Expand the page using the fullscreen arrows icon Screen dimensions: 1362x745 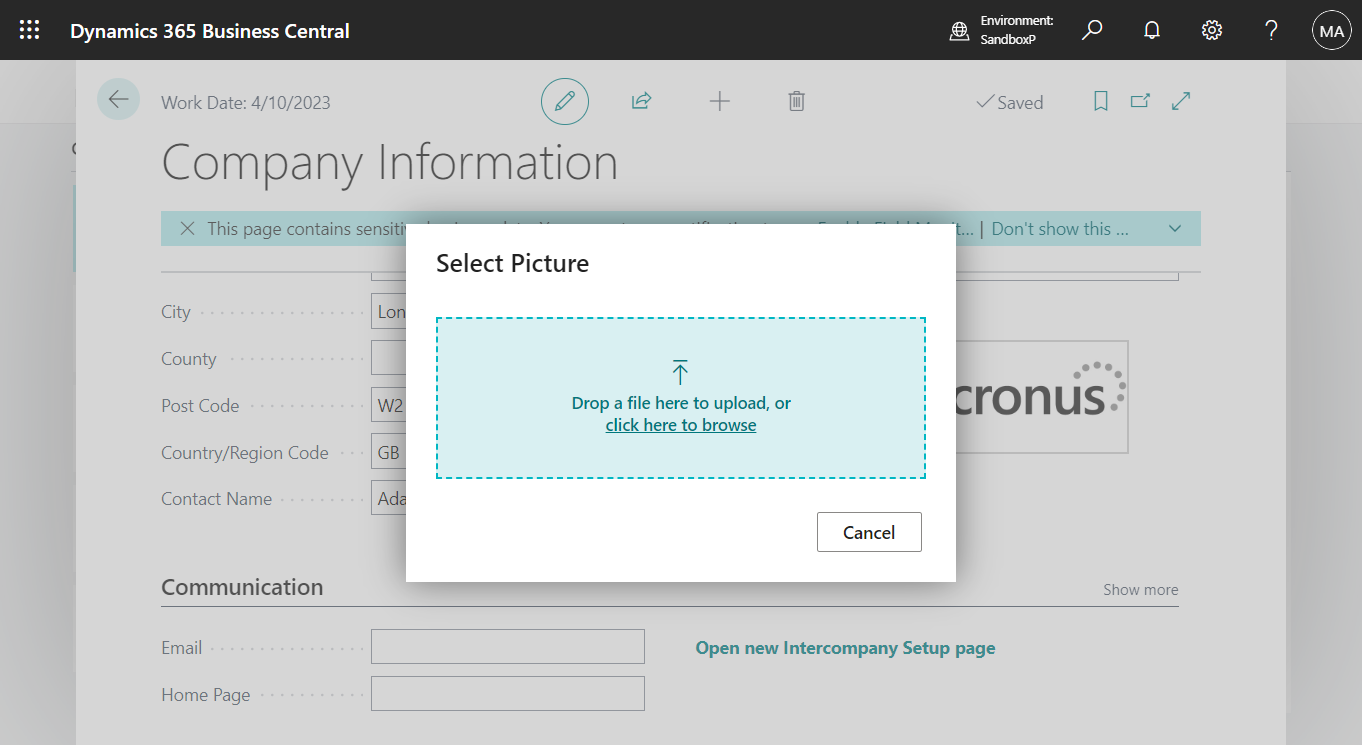pyautogui.click(x=1181, y=101)
